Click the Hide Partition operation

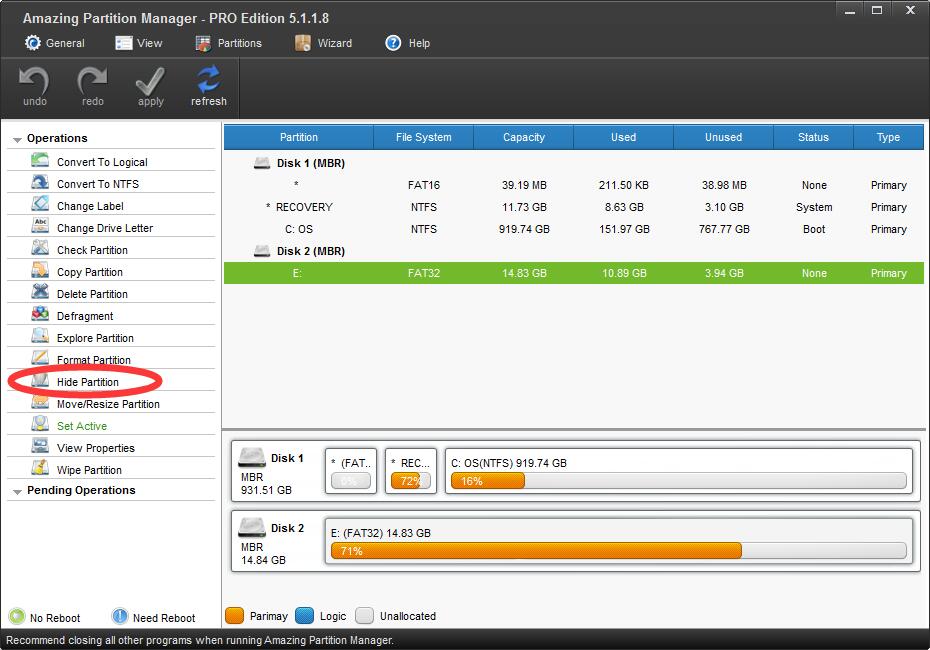[x=88, y=382]
